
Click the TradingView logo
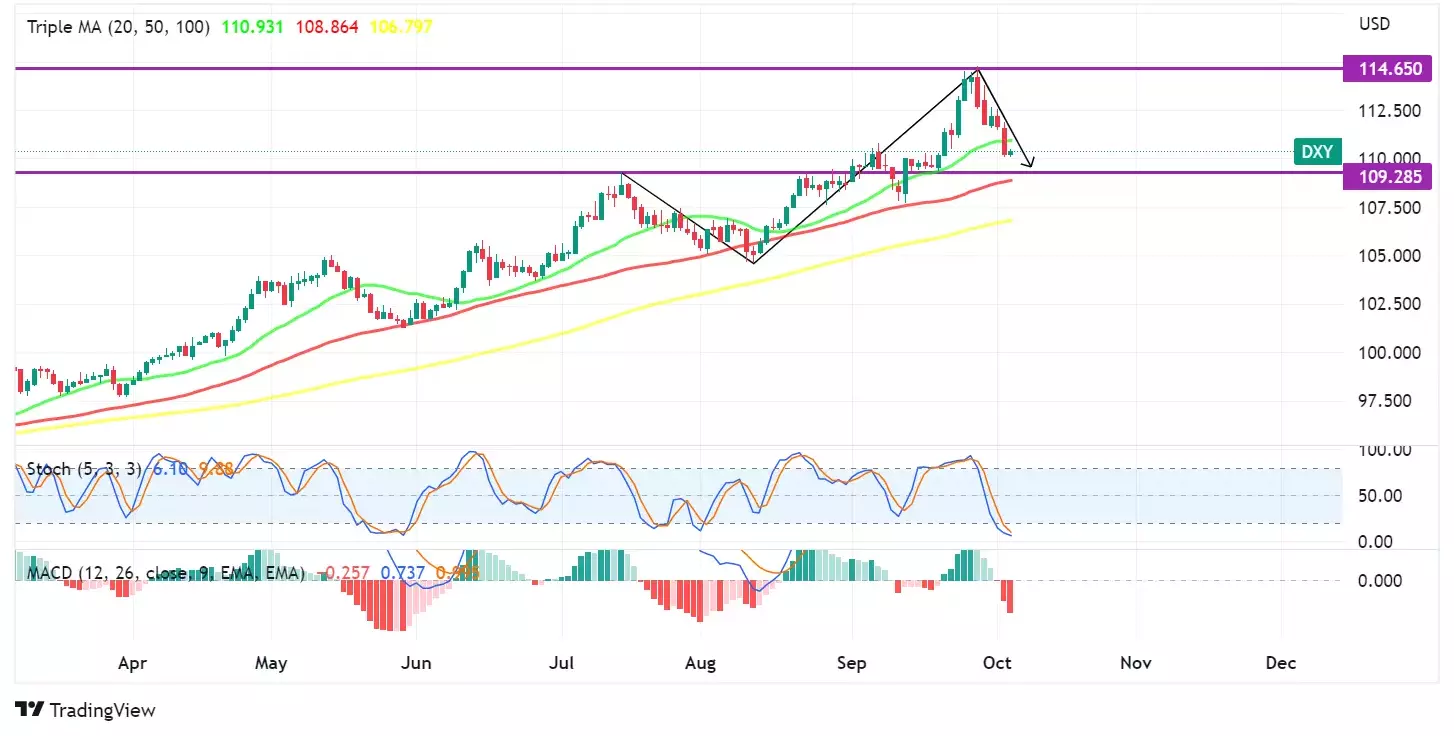point(86,710)
